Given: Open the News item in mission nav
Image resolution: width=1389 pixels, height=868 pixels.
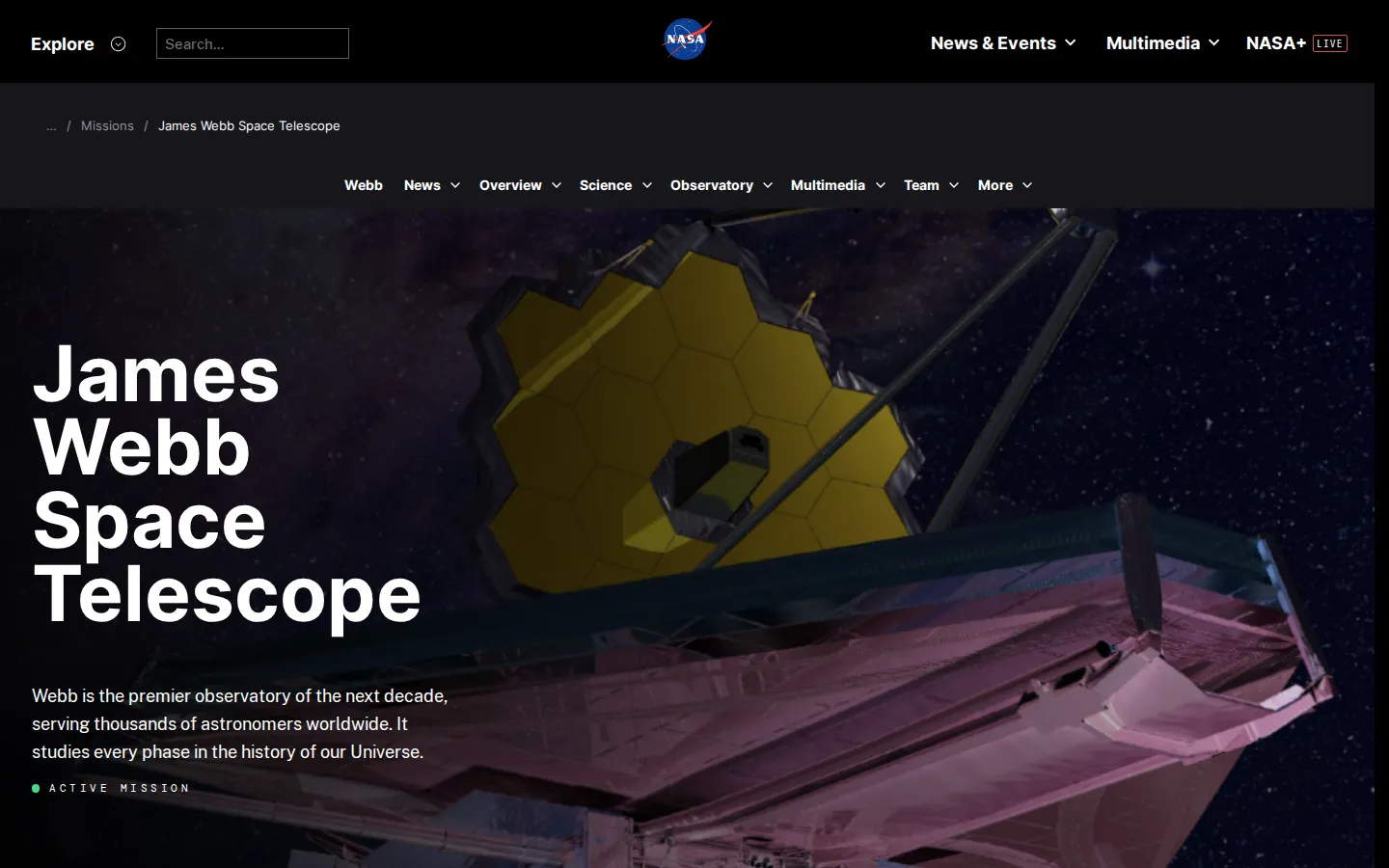Looking at the screenshot, I should coord(422,185).
